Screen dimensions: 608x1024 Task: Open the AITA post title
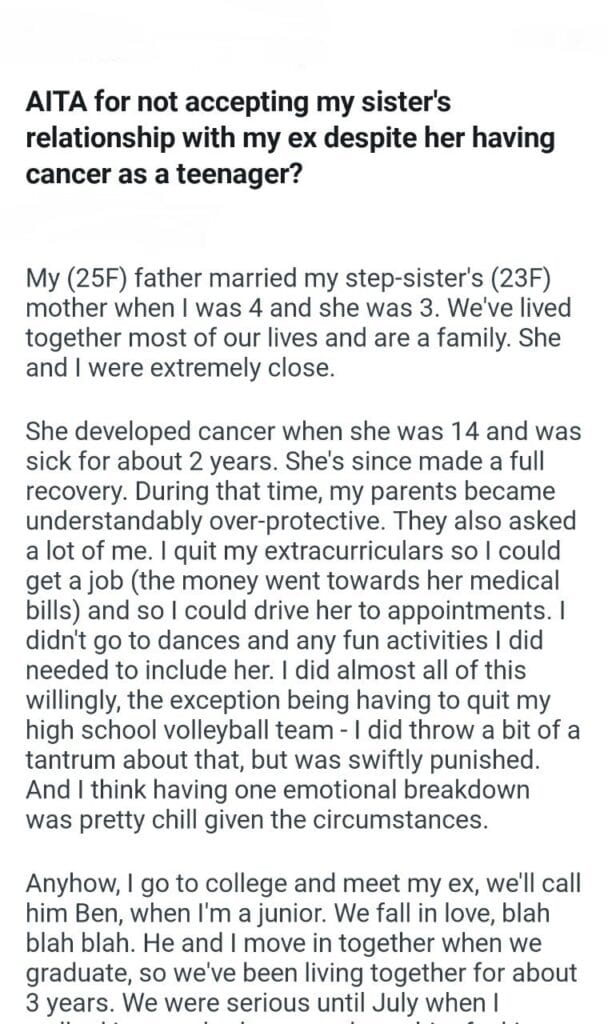click(x=290, y=139)
